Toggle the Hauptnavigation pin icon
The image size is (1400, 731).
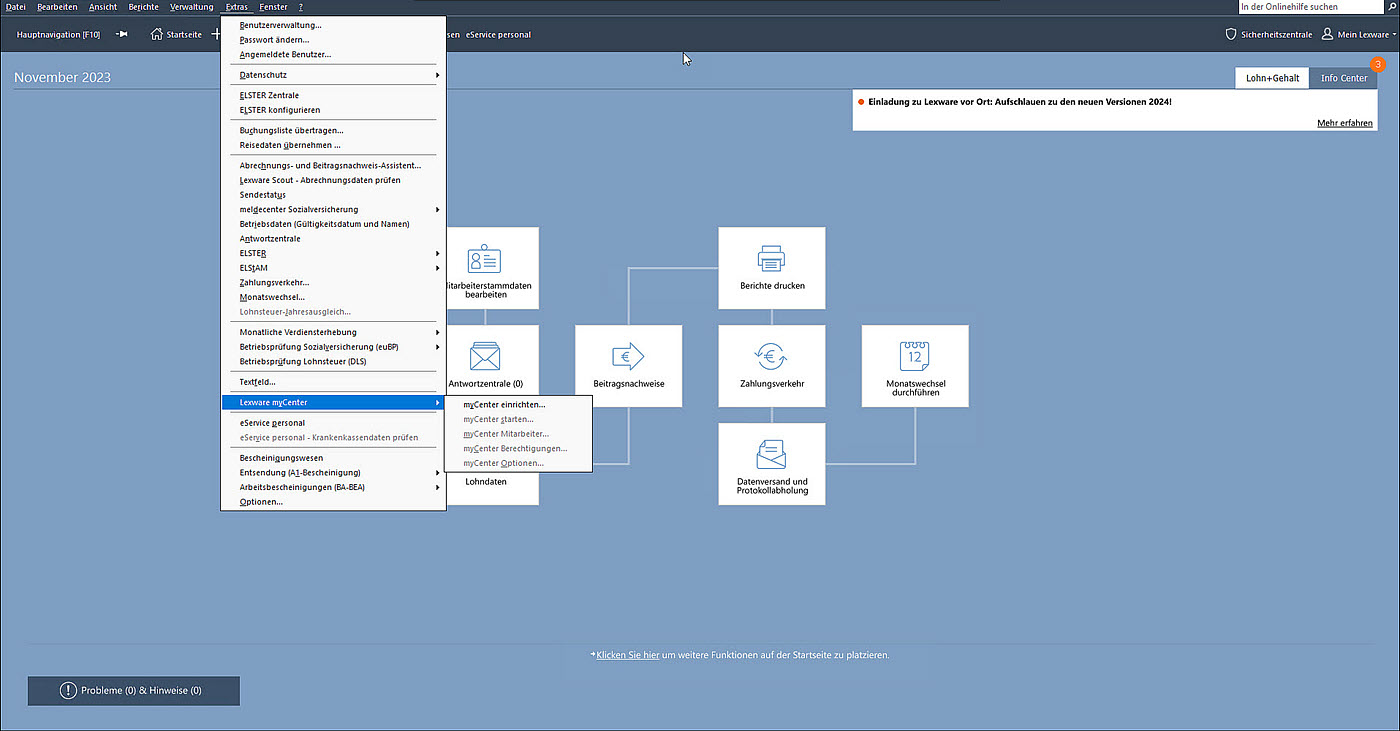[122, 34]
